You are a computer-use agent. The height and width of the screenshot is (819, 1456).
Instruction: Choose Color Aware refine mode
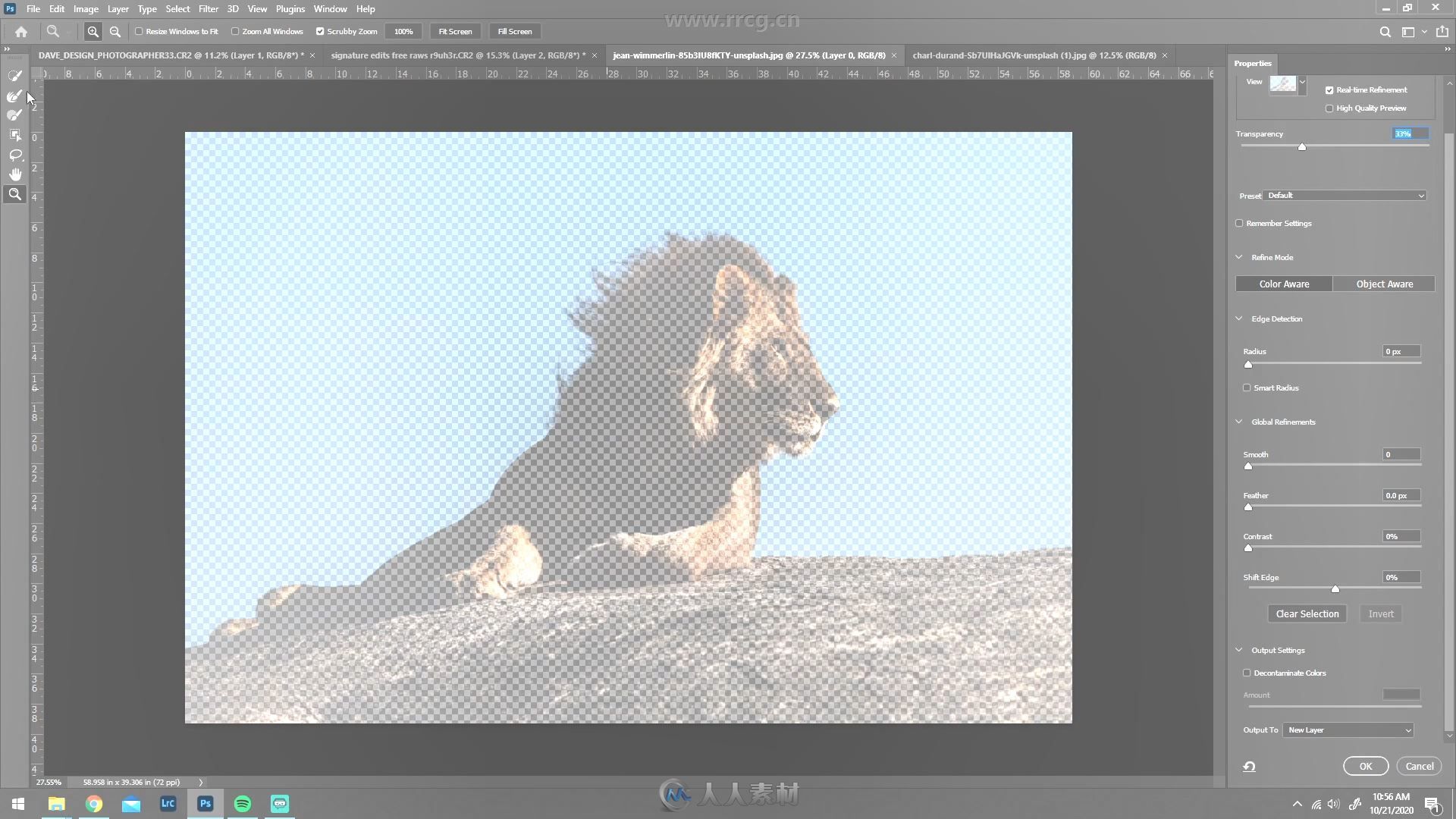coord(1284,284)
